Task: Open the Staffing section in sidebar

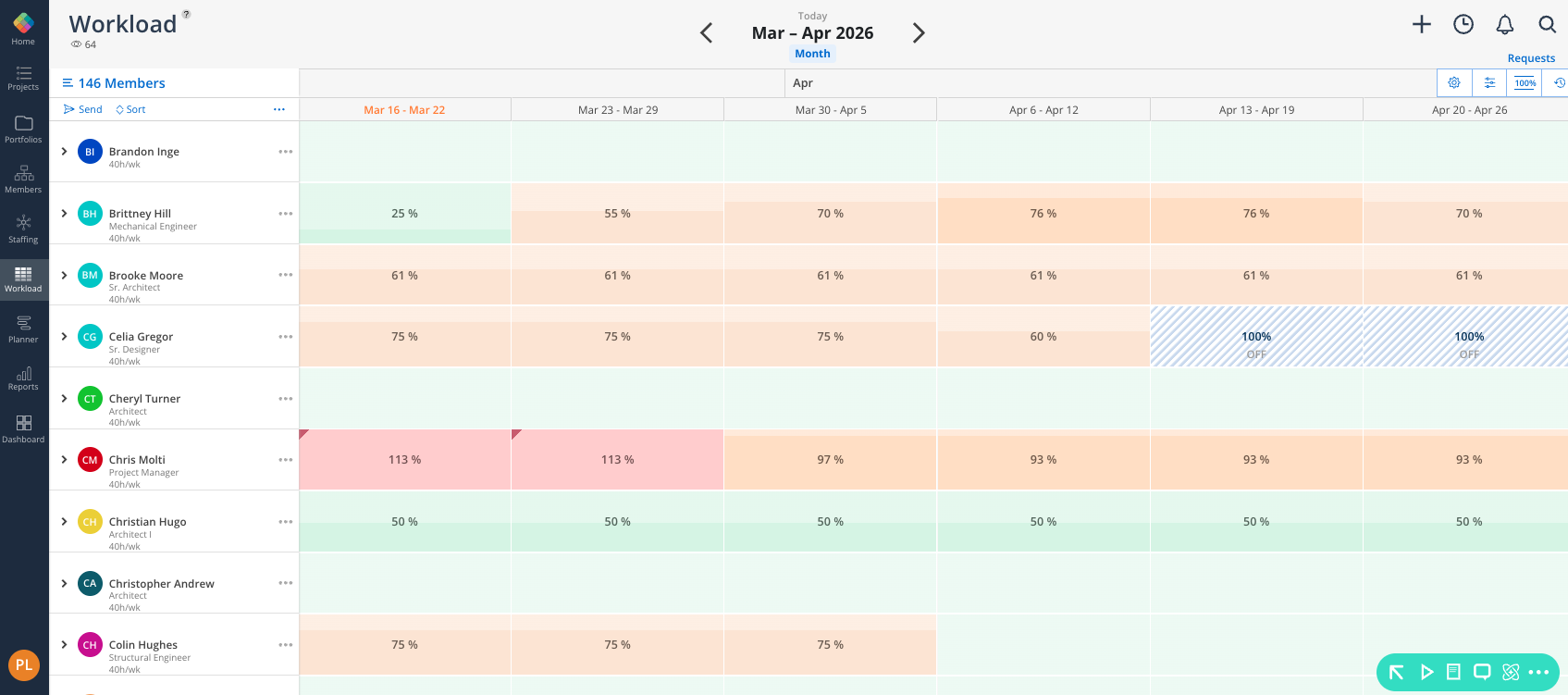Action: (x=23, y=228)
